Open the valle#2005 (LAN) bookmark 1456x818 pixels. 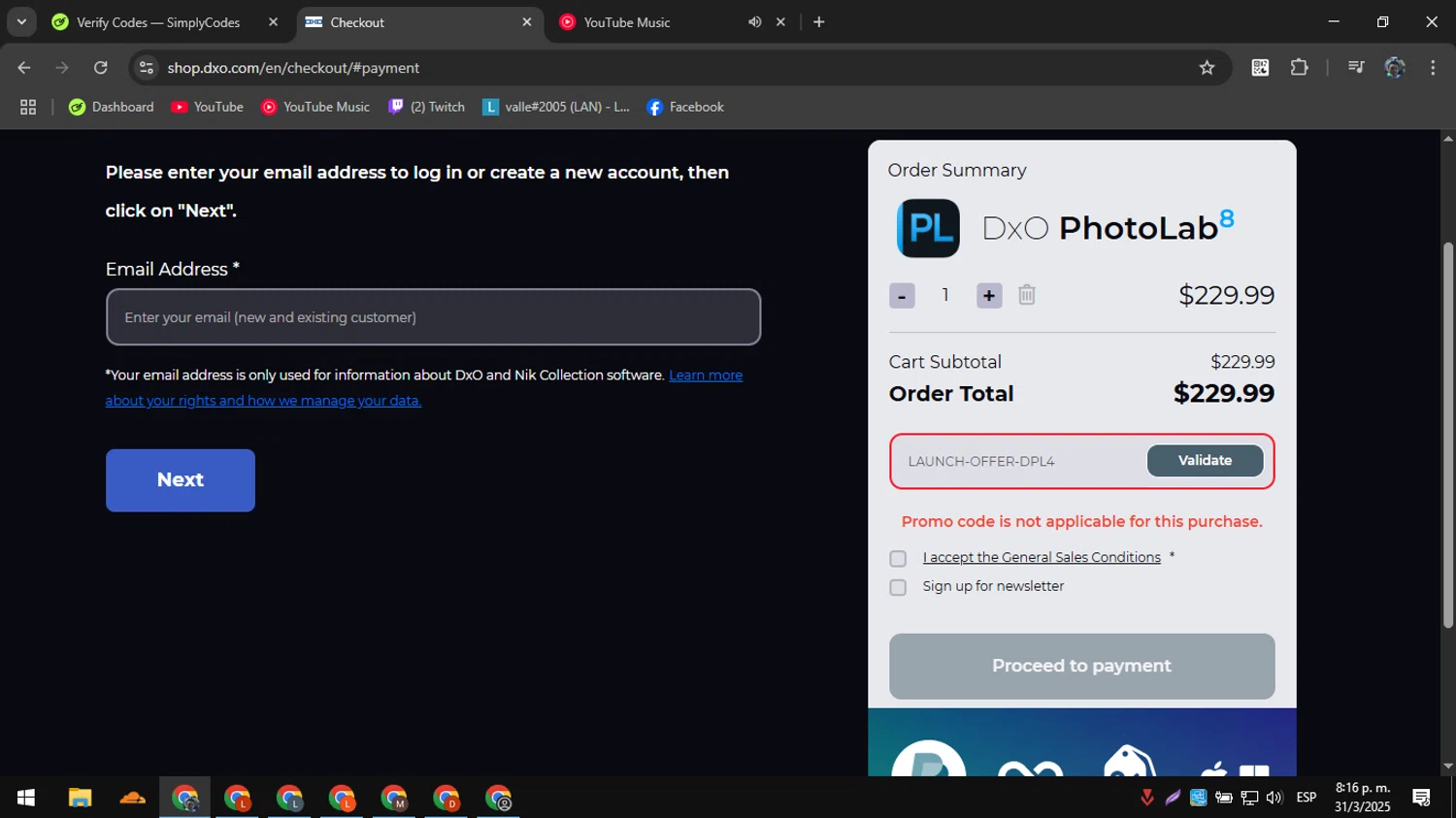click(556, 108)
